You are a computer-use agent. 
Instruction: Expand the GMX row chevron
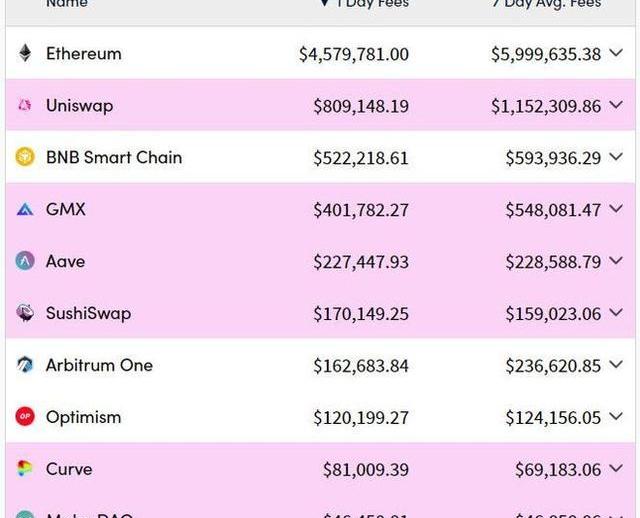(x=616, y=210)
